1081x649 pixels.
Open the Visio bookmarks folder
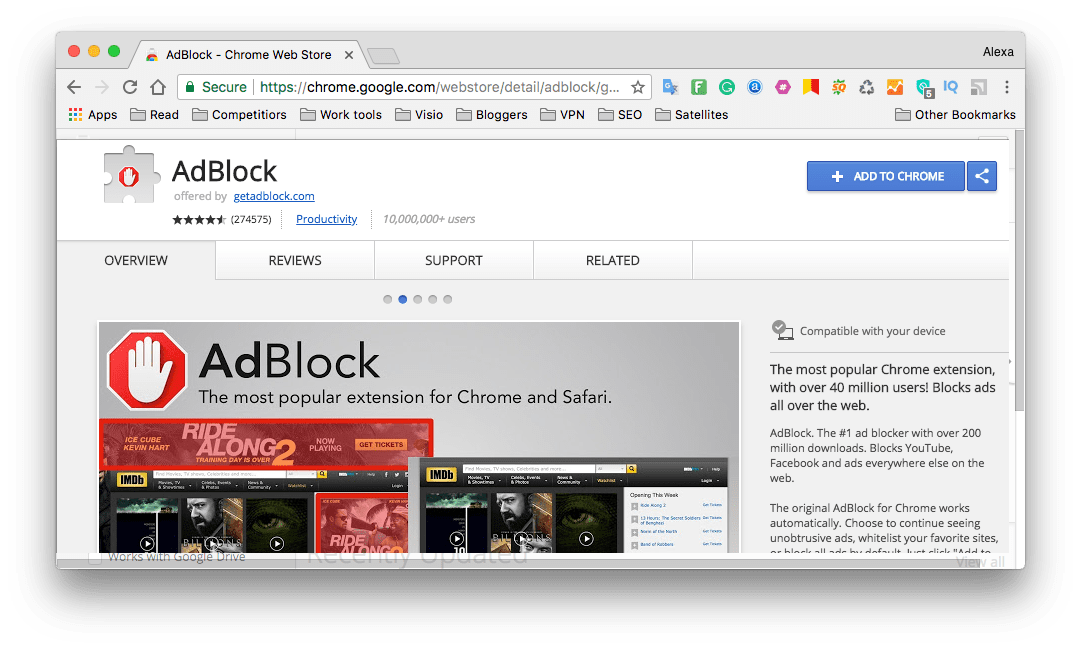pyautogui.click(x=418, y=114)
